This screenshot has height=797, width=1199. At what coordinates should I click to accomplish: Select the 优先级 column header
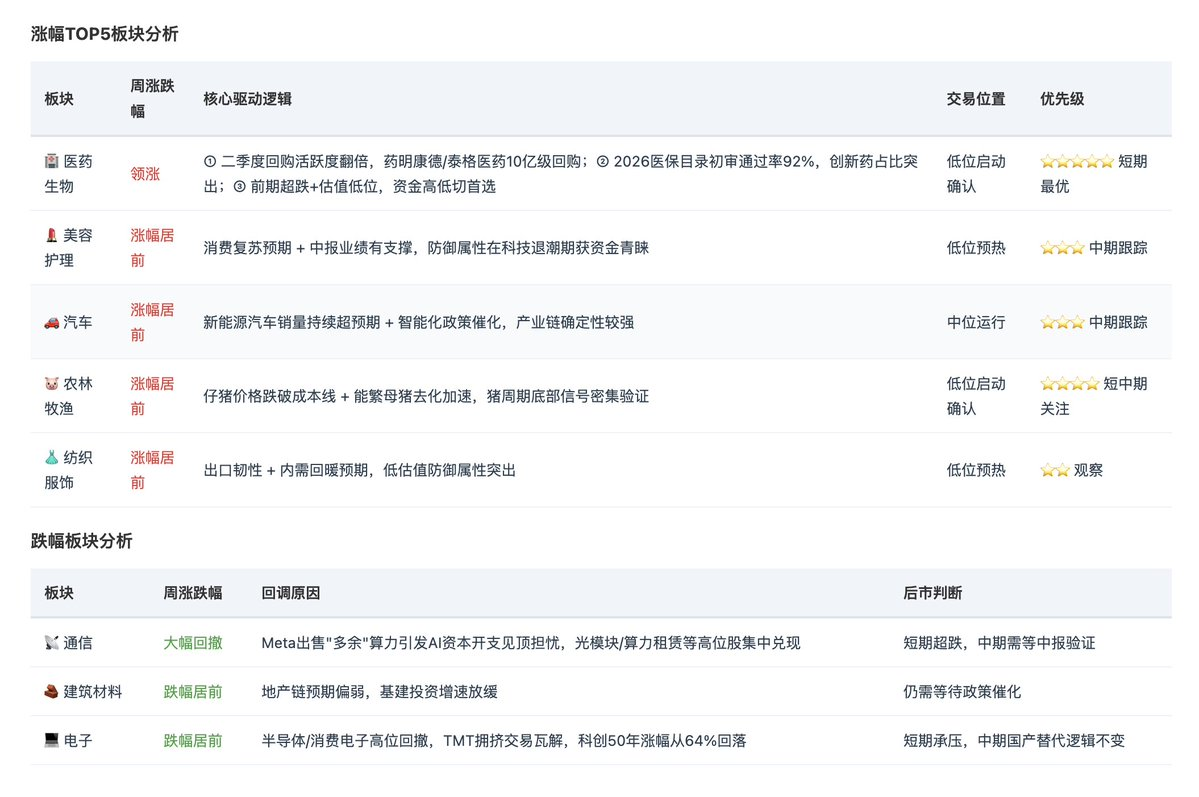pyautogui.click(x=1062, y=99)
